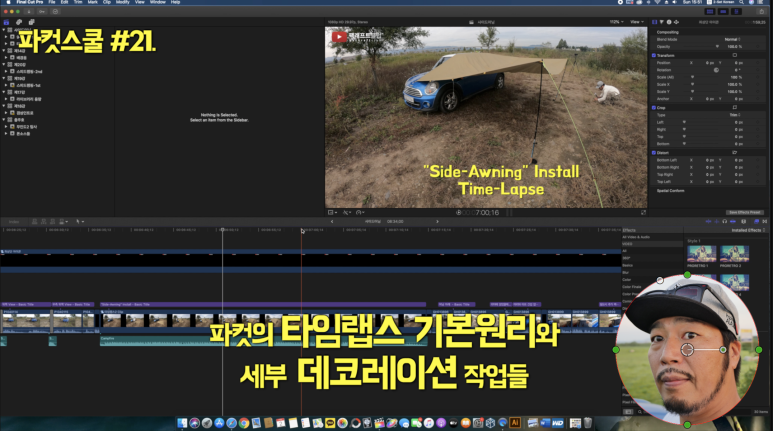Image resolution: width=773 pixels, height=431 pixels.
Task: Open the Mark menu
Action: [93, 2]
